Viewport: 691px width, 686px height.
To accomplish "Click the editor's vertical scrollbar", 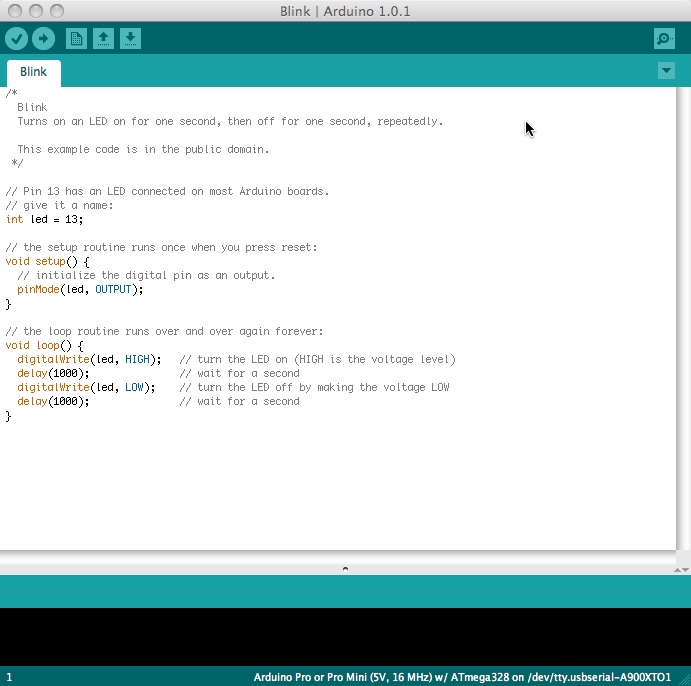I will tap(684, 318).
